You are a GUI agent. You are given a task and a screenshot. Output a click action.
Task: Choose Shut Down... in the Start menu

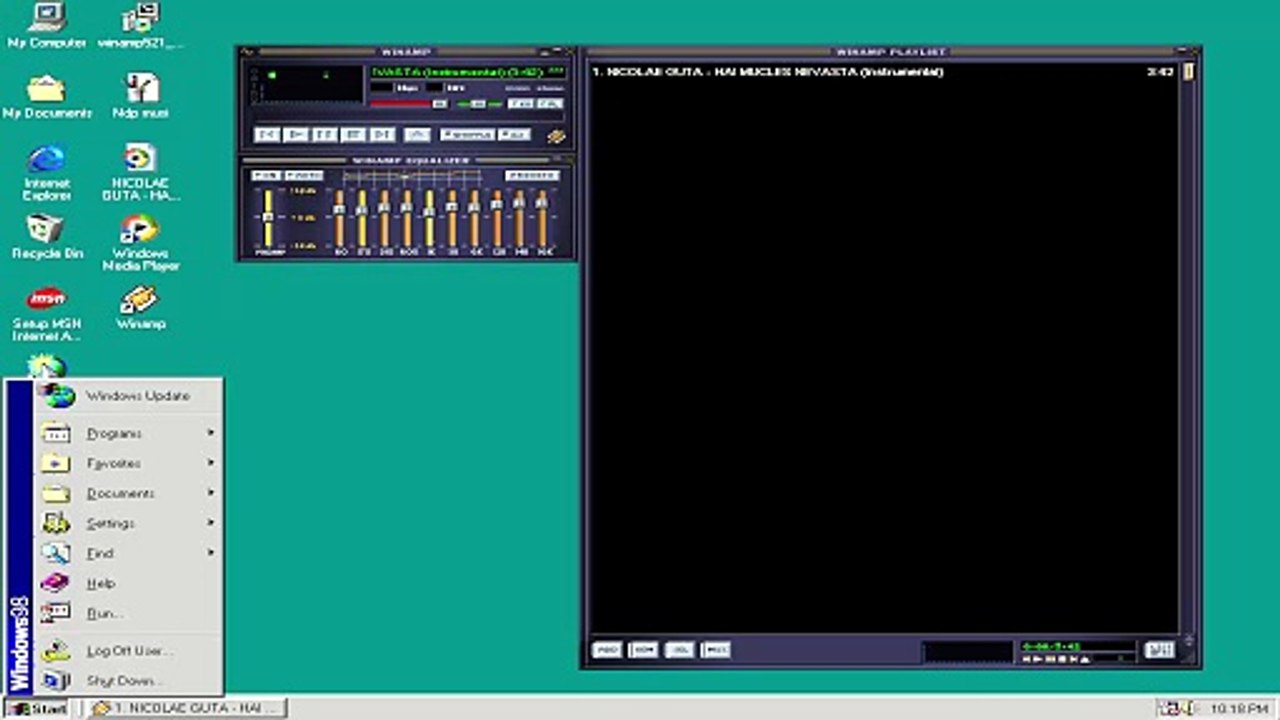click(x=128, y=681)
